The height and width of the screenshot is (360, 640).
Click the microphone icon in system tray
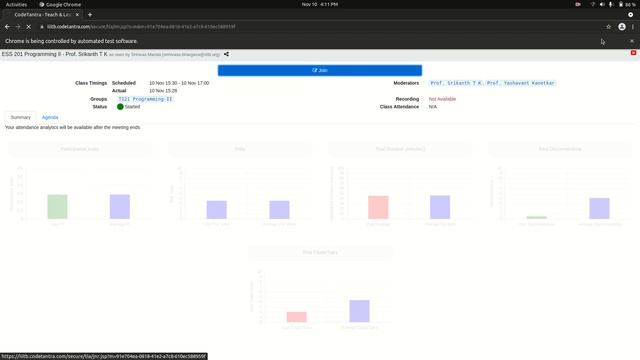[611, 4]
